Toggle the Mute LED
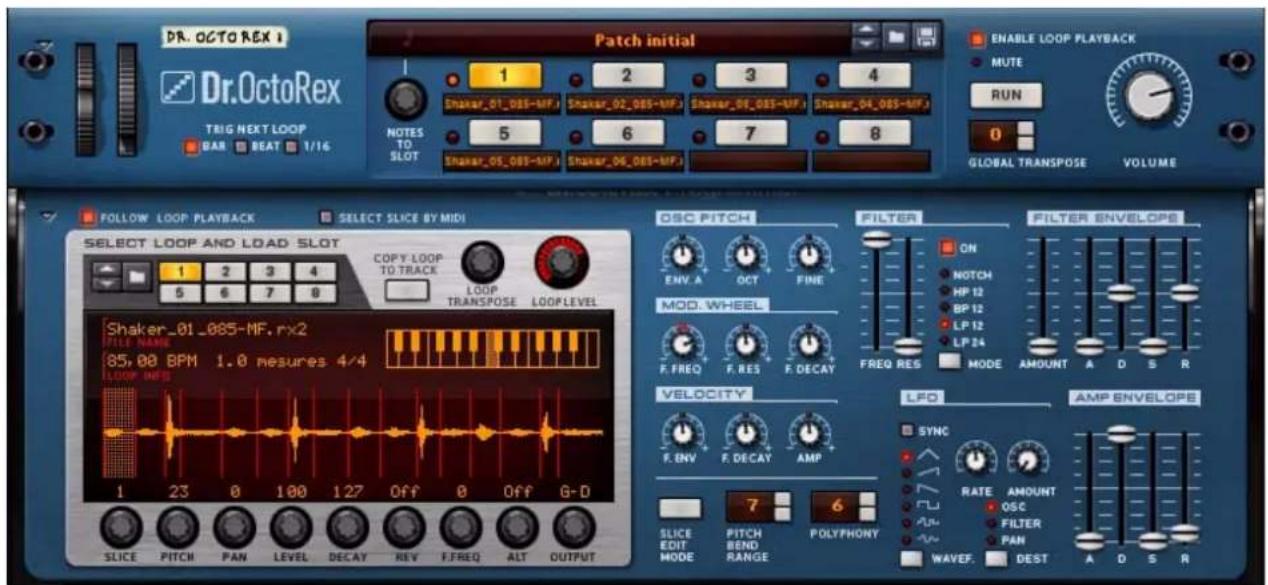The image size is (1268, 585). tap(978, 62)
